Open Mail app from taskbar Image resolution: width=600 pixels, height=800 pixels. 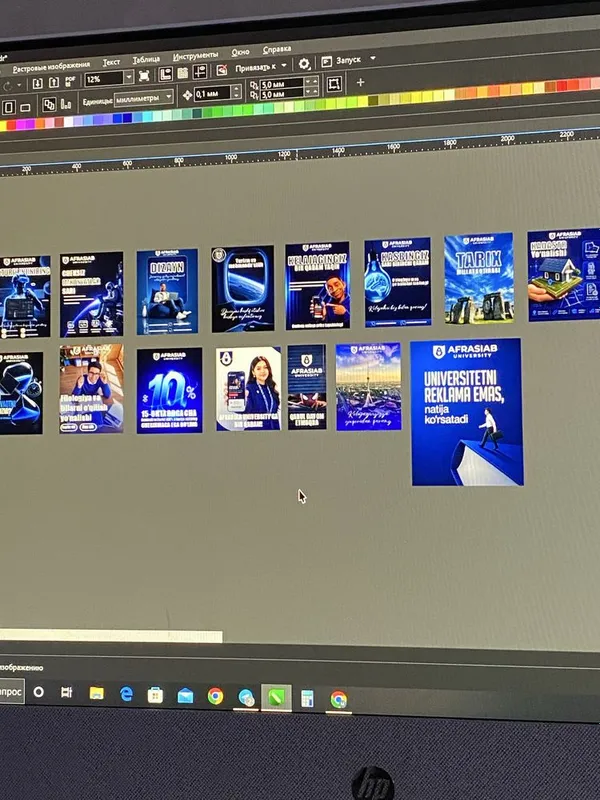(185, 695)
